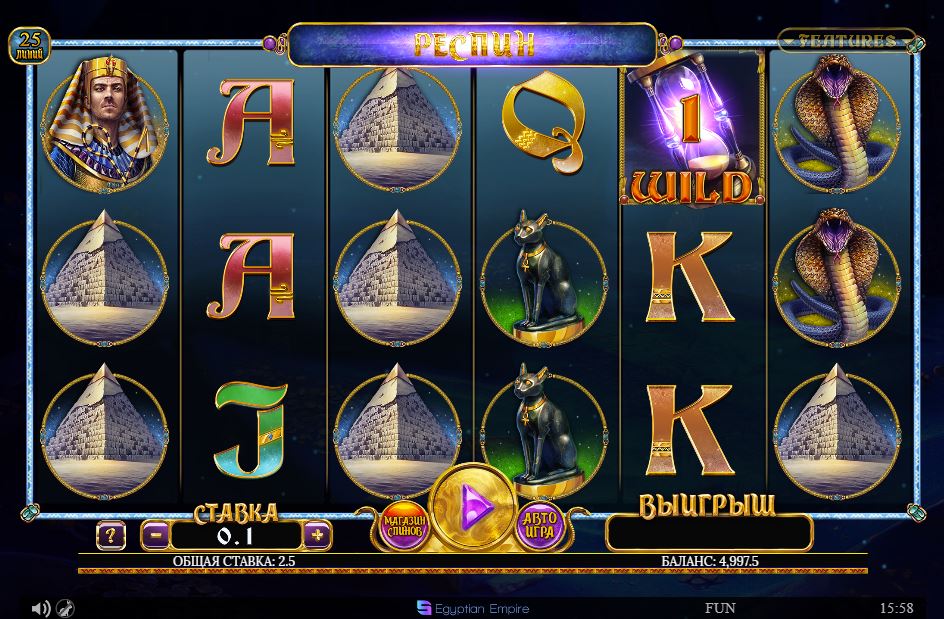Viewport: 944px width, 619px height.
Task: Click the hourglass Wild symbol
Action: (692, 128)
